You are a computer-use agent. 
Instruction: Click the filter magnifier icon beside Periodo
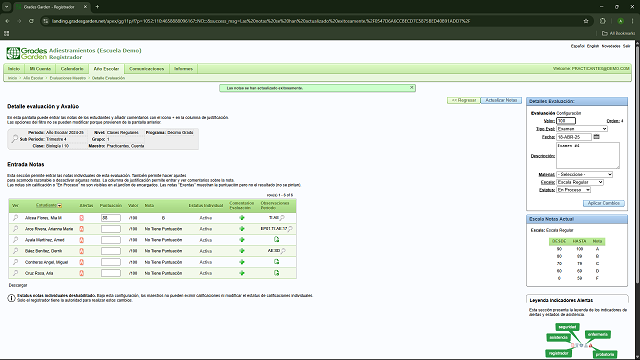point(15,139)
